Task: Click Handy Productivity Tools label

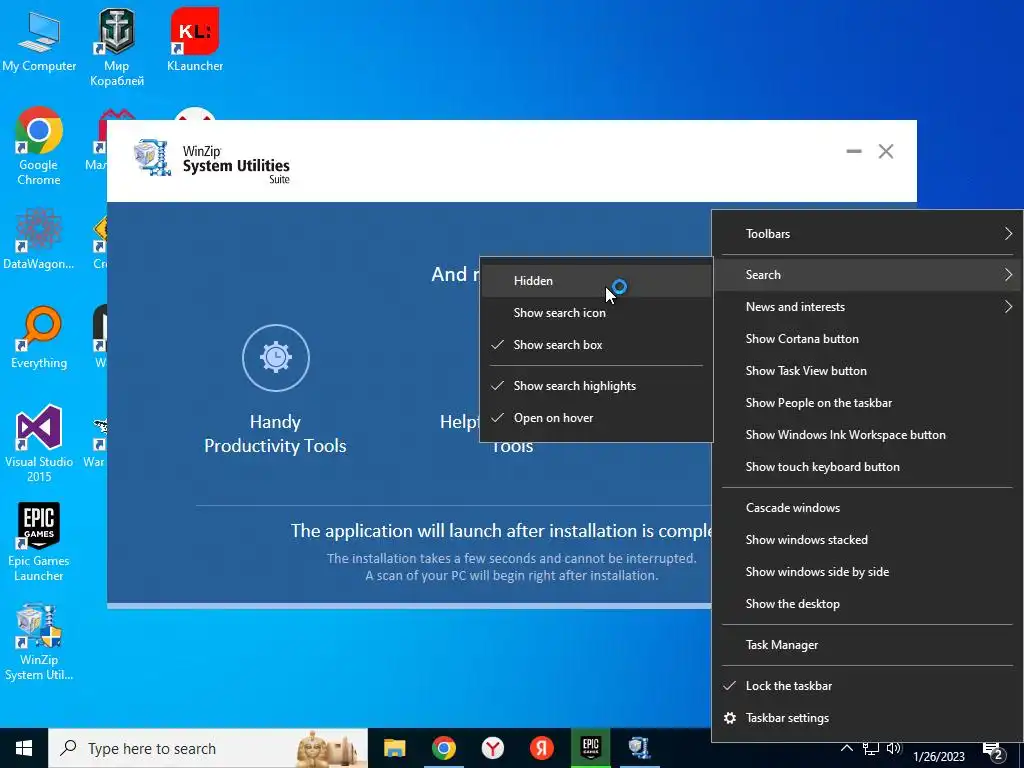Action: click(x=275, y=434)
